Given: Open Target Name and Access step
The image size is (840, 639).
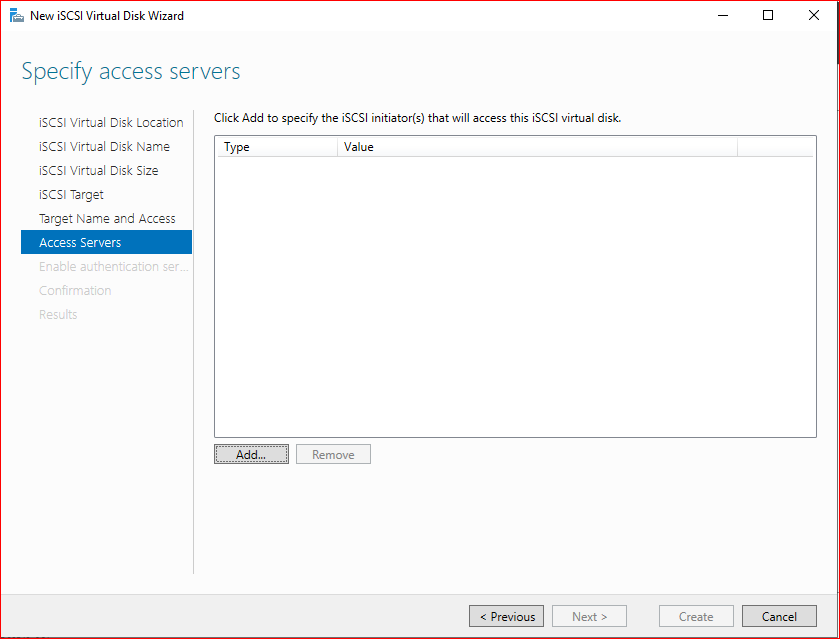Looking at the screenshot, I should tap(107, 219).
